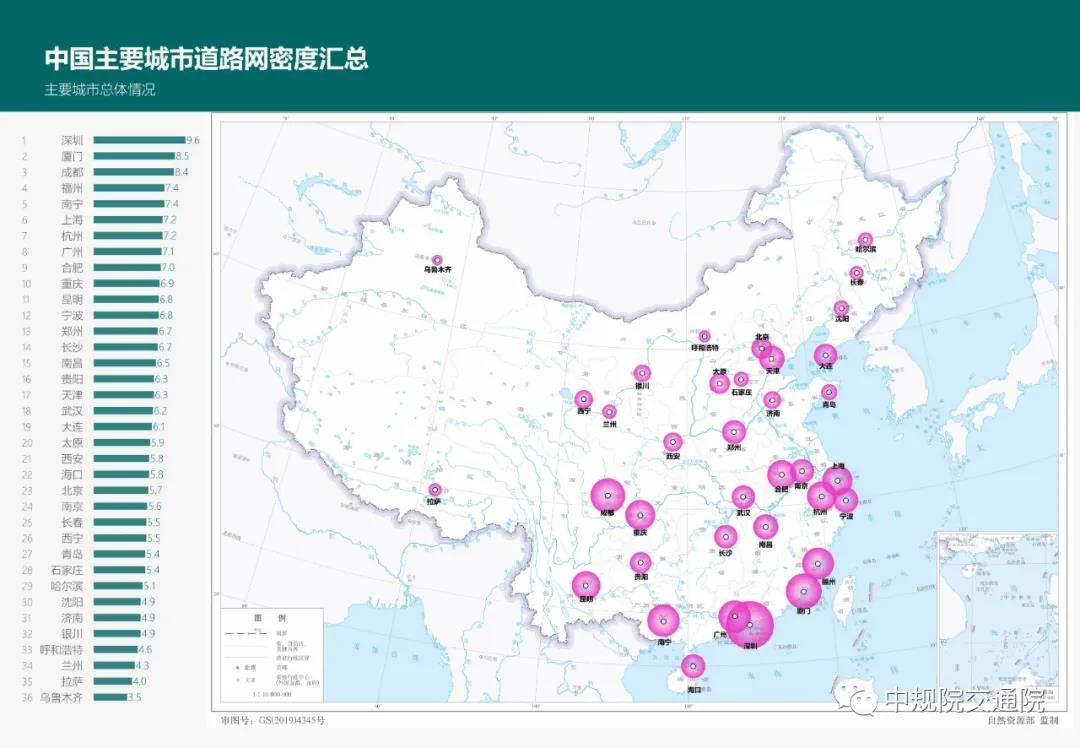This screenshot has height=748, width=1080.
Task: Select the Xi'an (西安) city marker
Action: coord(673,442)
